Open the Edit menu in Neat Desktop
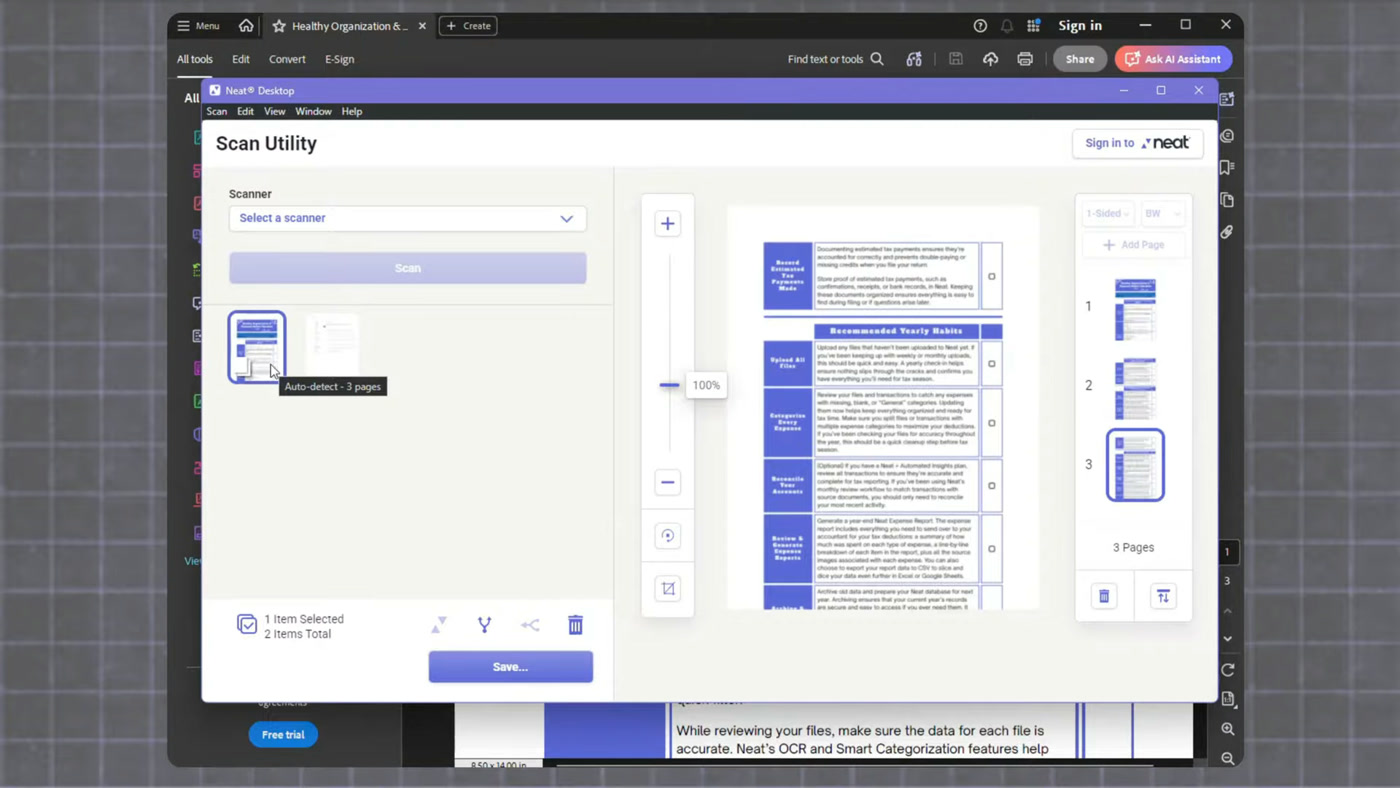Image resolution: width=1400 pixels, height=788 pixels. click(x=245, y=111)
